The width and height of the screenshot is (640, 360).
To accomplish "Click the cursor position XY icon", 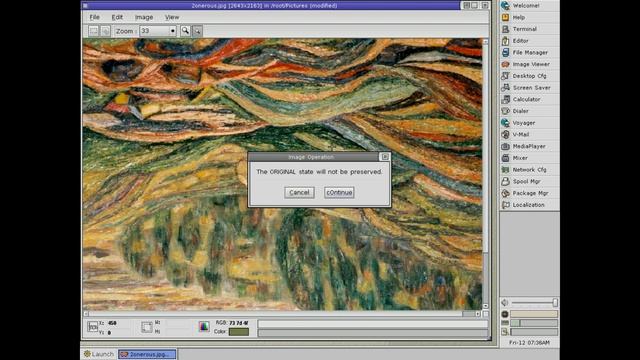I will click(x=93, y=327).
